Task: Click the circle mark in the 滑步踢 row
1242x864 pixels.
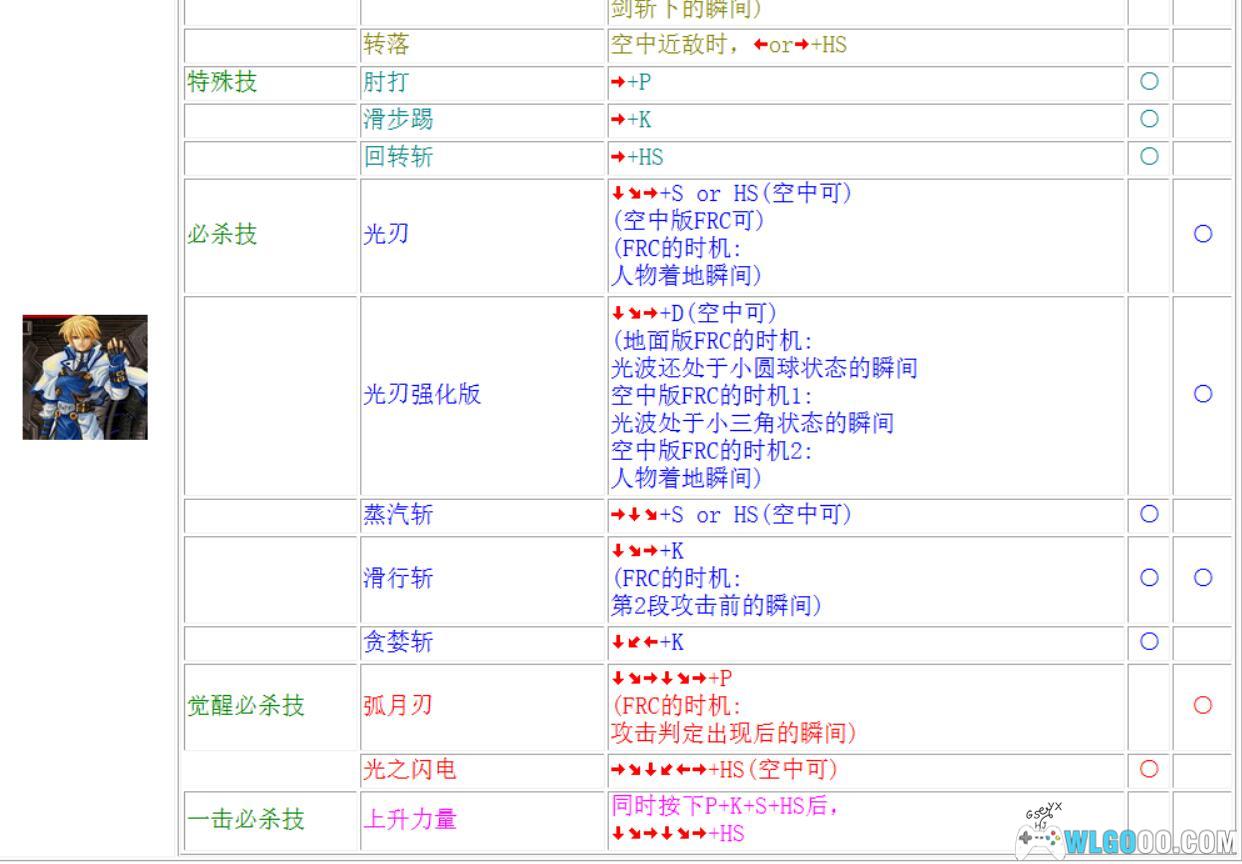Action: point(1149,119)
